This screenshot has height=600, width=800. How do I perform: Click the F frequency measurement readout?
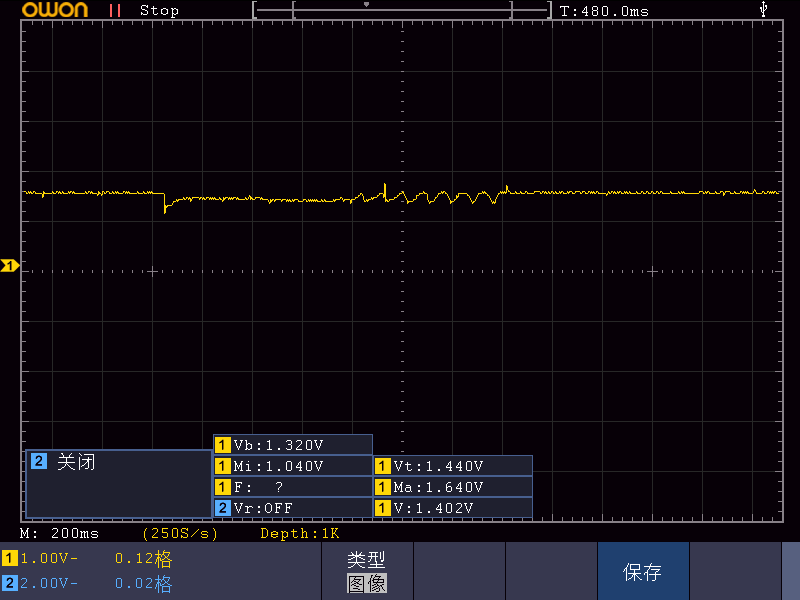[x=293, y=487]
